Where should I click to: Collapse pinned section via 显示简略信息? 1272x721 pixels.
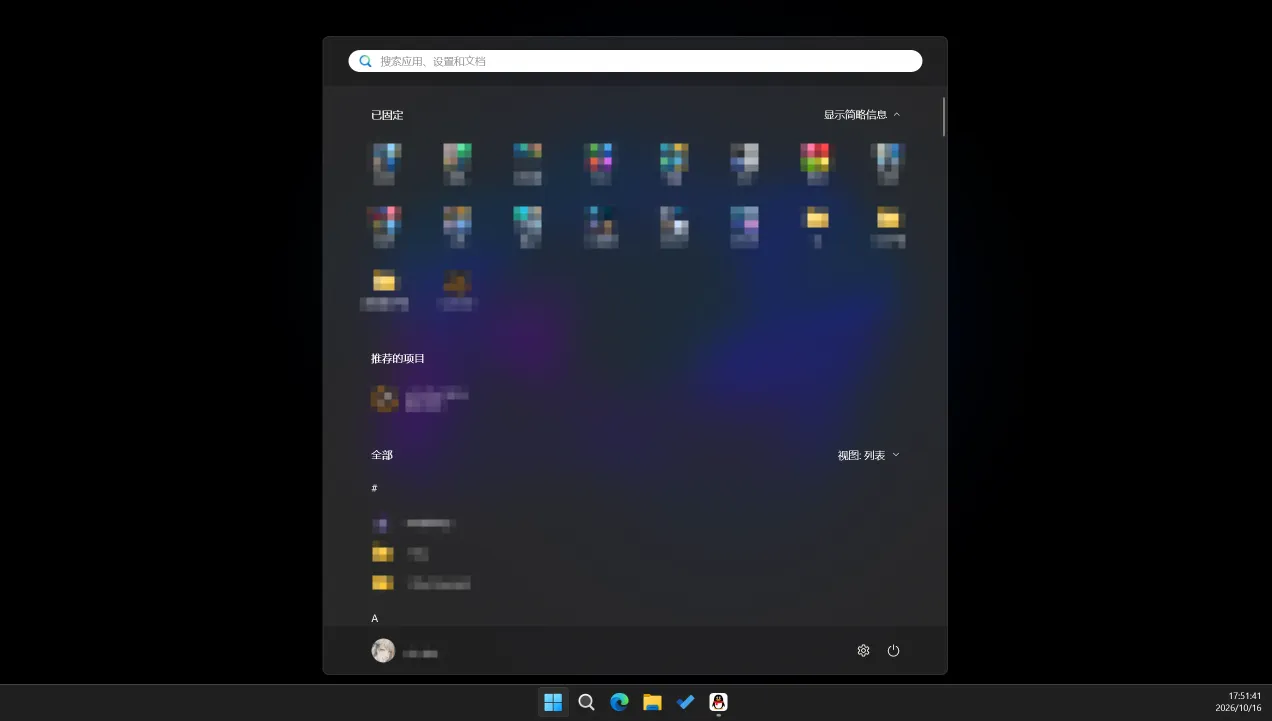point(862,115)
